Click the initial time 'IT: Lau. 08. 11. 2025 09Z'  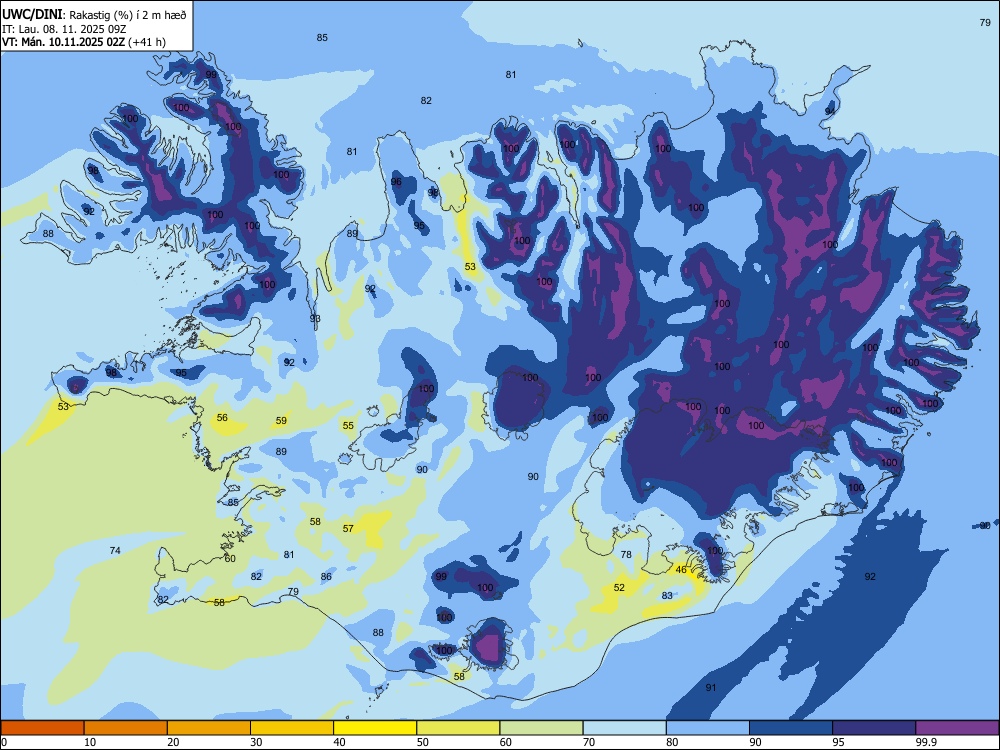(64, 29)
